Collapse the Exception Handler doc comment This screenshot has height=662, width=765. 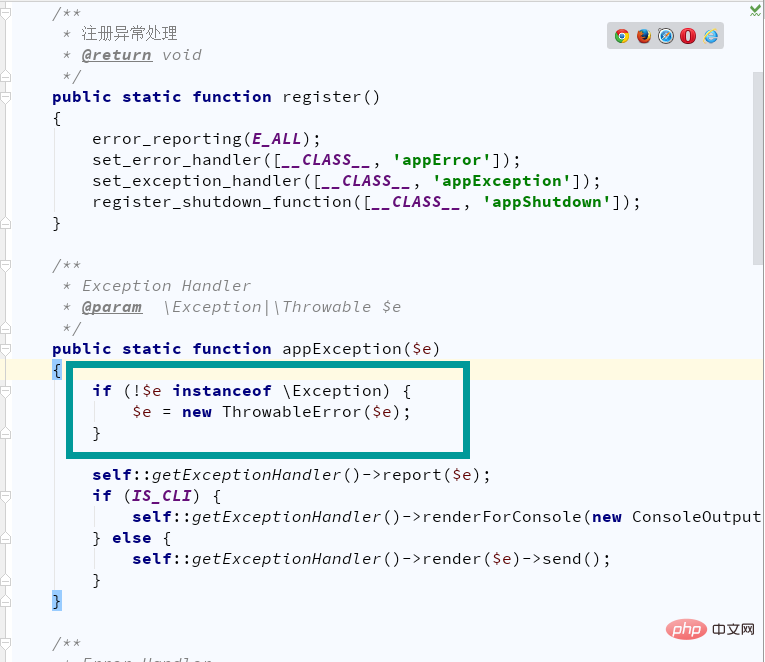click(x=5, y=265)
